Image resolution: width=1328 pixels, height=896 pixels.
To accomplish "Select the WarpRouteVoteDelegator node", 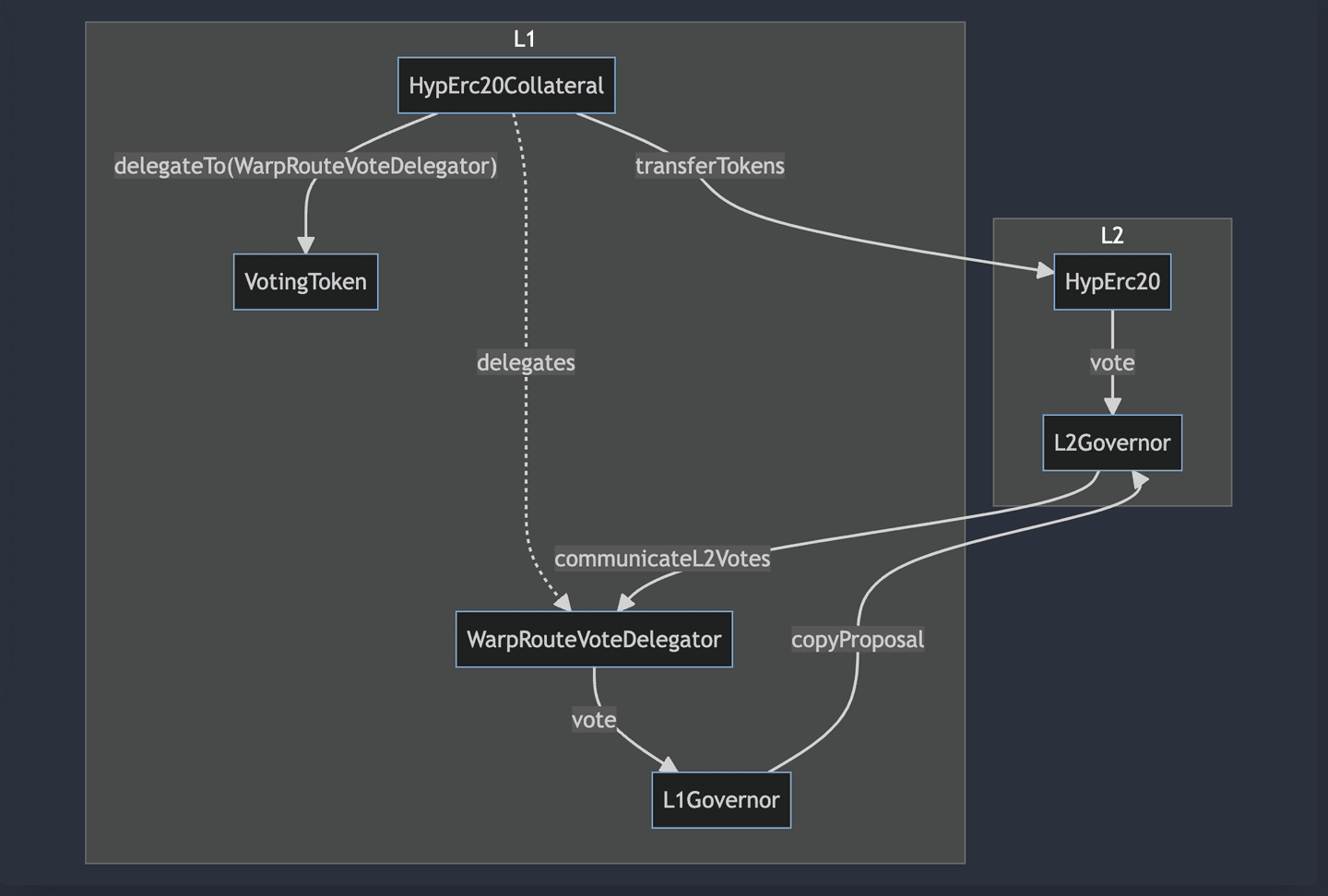I will (594, 639).
